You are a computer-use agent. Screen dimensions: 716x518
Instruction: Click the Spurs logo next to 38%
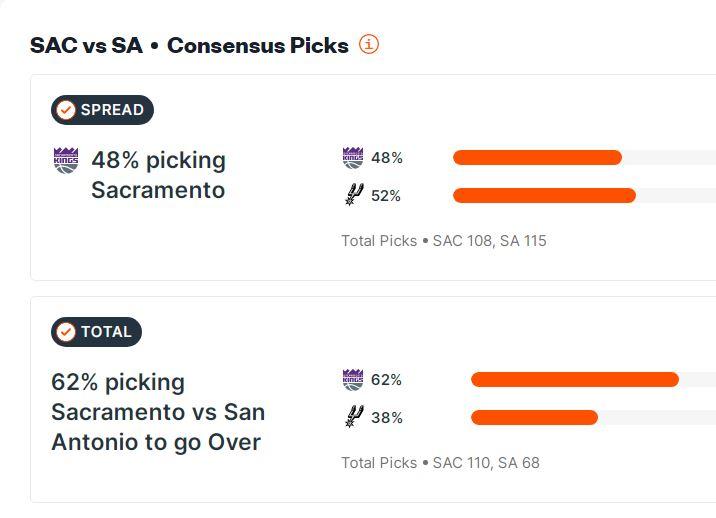click(x=353, y=417)
